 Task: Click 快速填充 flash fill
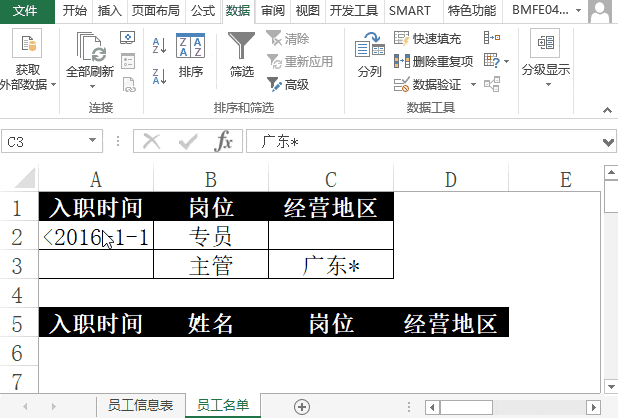(x=427, y=39)
